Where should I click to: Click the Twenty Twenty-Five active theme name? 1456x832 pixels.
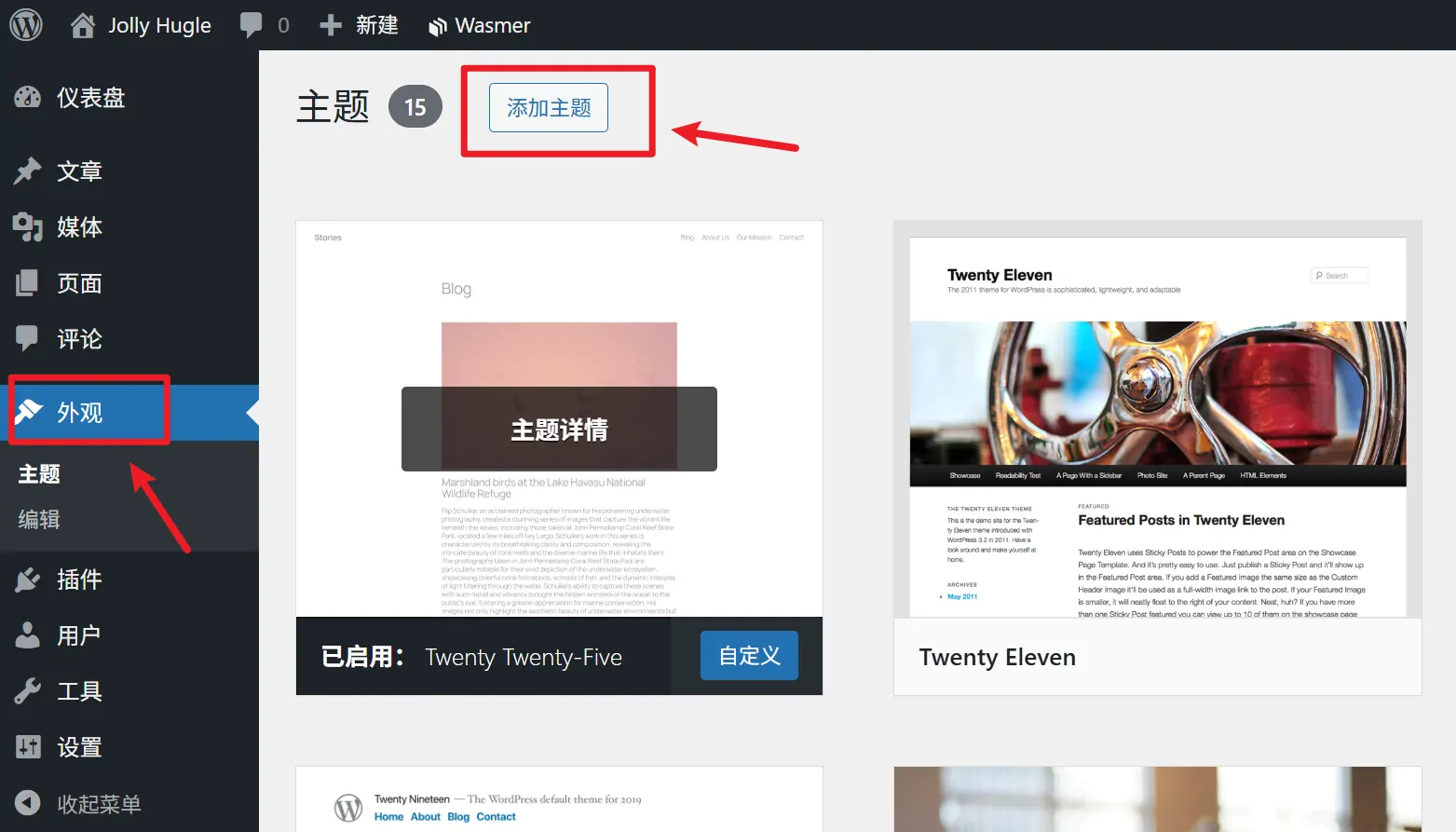[x=524, y=657]
